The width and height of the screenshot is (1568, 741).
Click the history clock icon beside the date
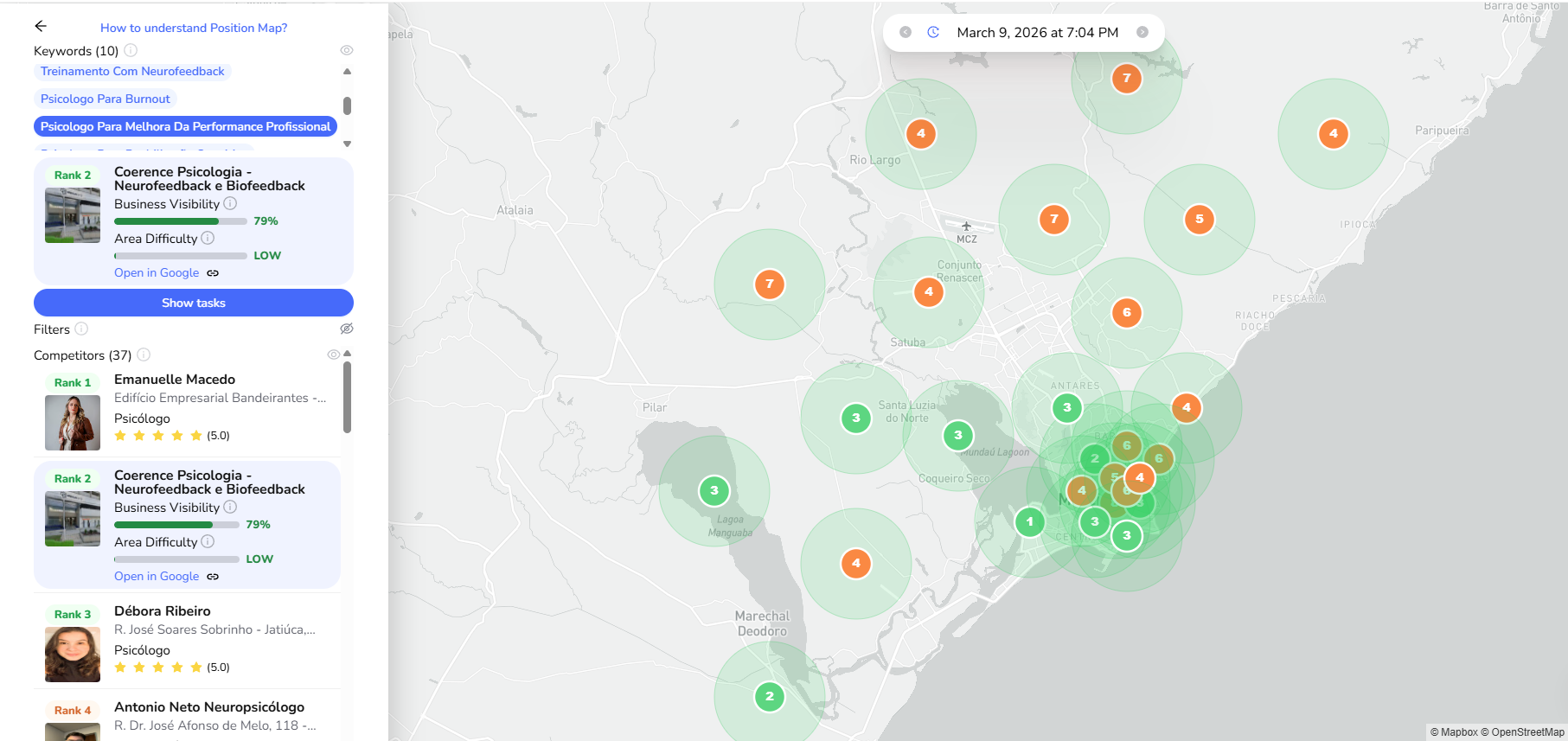(933, 32)
